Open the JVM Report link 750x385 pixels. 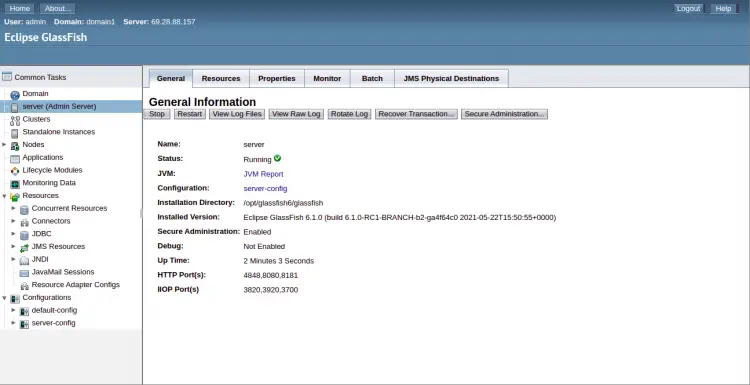[263, 174]
